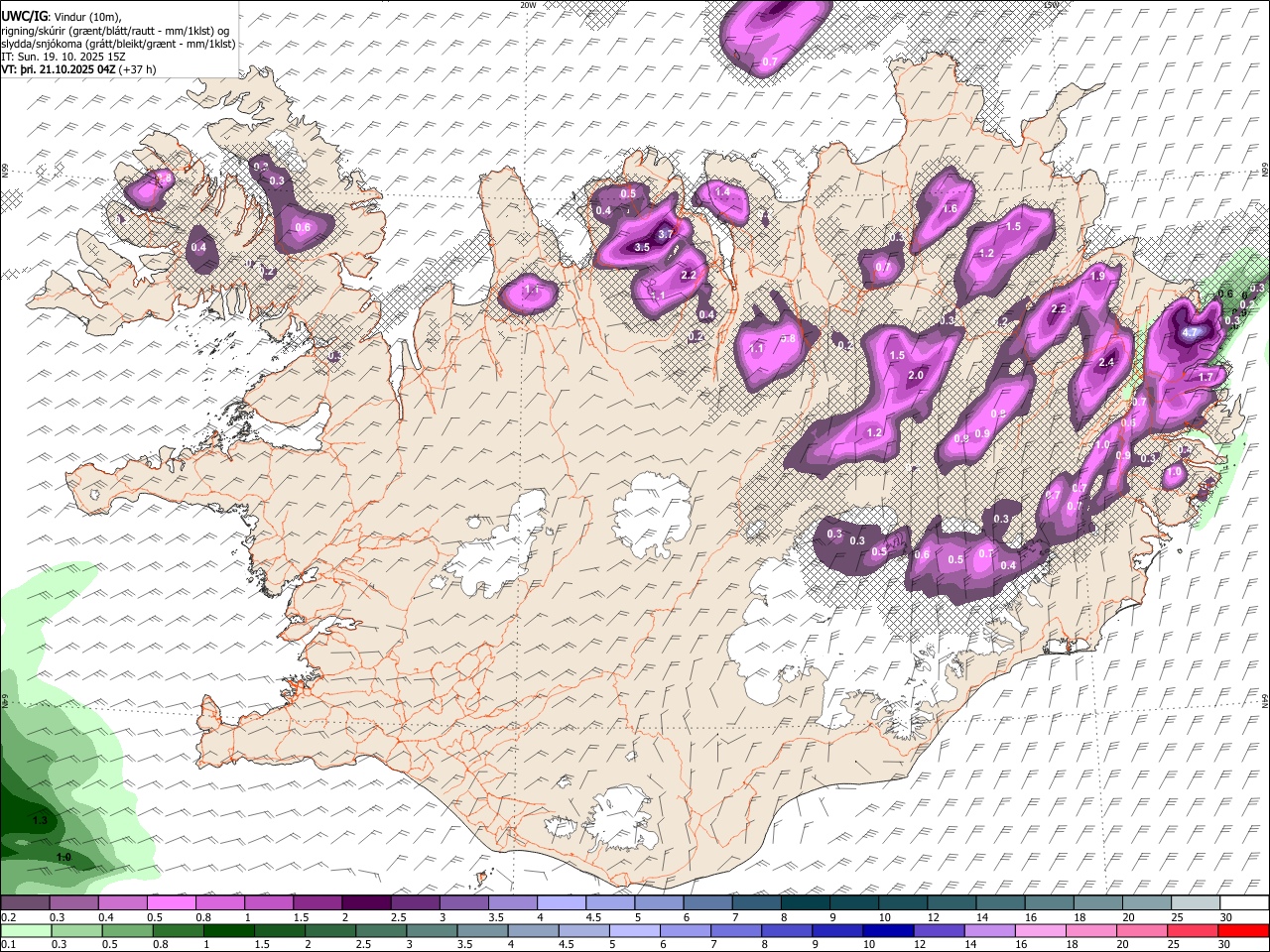Click the bright red 30 swatch in lower legend row
Viewport: 1270px width, 952px height.
1243,930
